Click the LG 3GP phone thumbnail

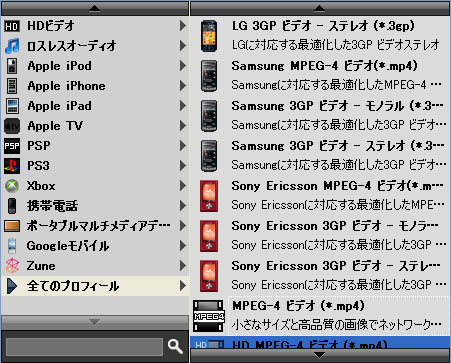coord(209,36)
